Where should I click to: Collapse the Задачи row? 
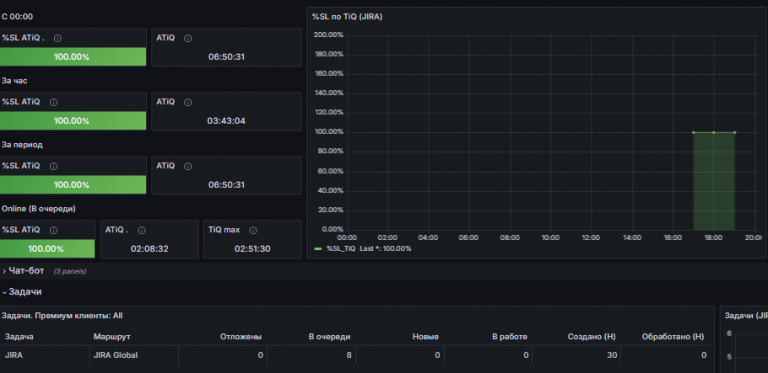pyautogui.click(x=22, y=292)
